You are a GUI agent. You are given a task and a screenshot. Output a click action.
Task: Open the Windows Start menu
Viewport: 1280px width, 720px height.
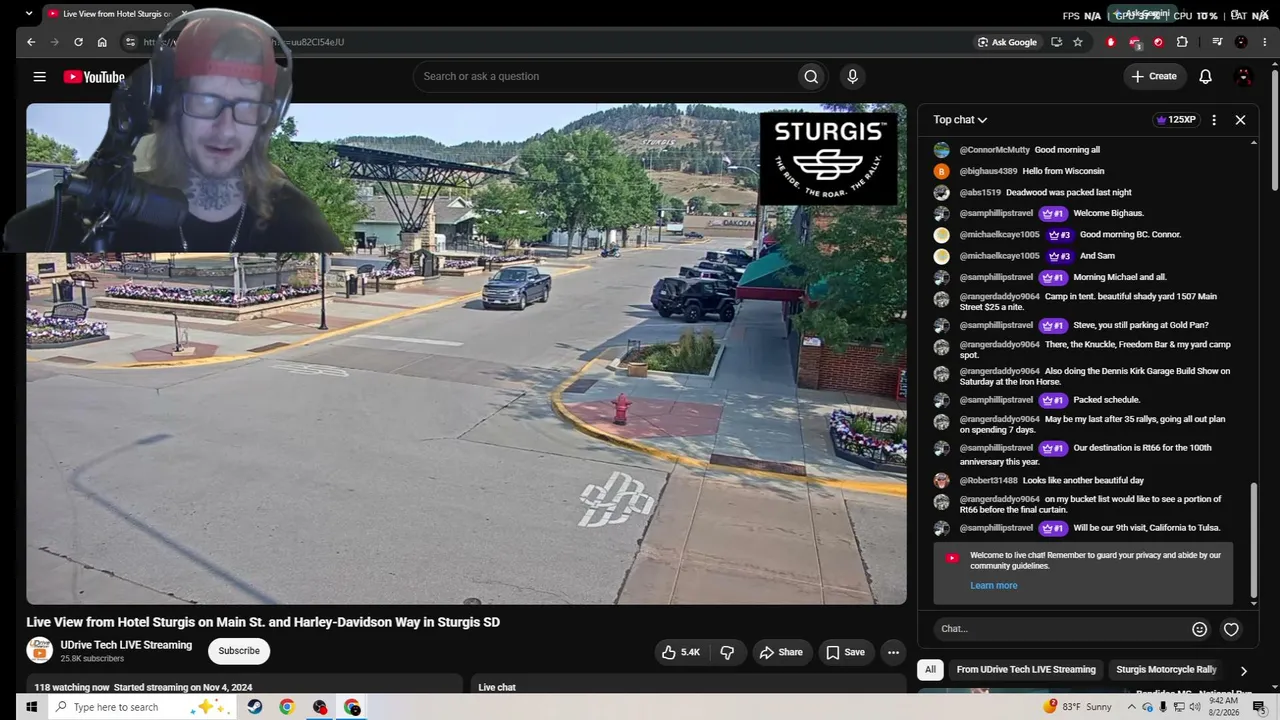coord(31,707)
